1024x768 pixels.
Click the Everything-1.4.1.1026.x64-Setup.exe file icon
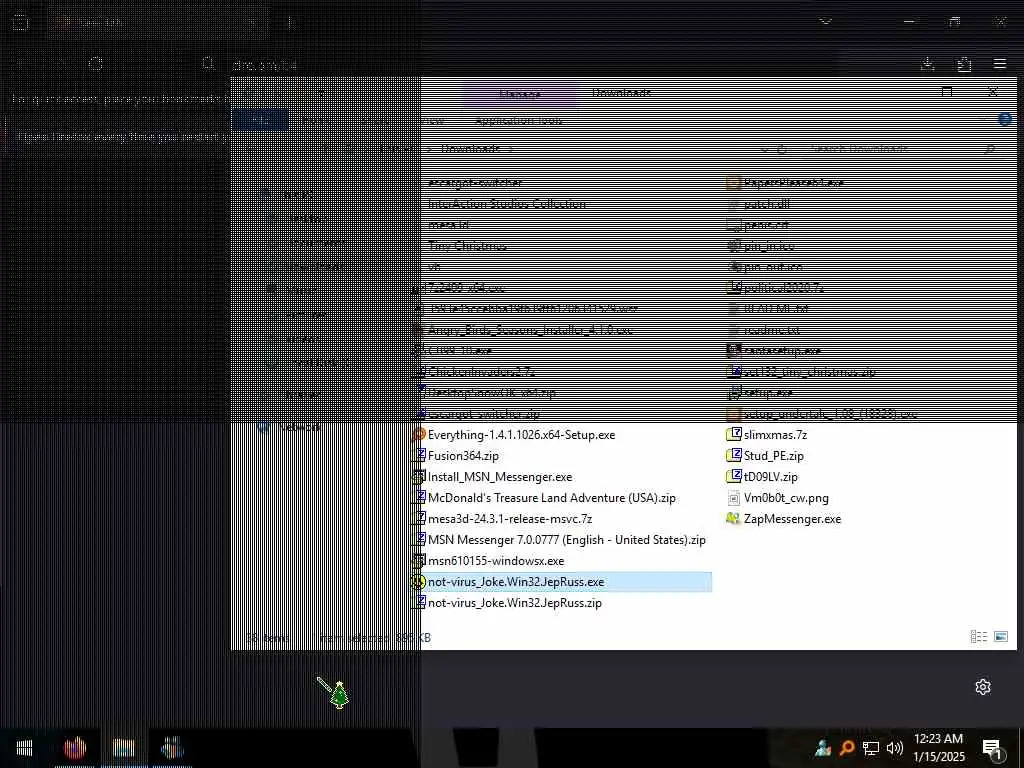[419, 435]
